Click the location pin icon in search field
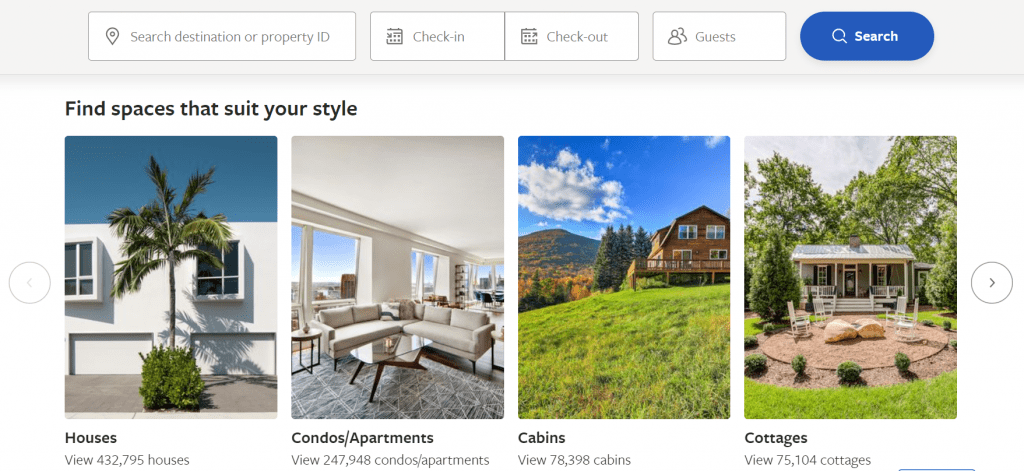This screenshot has height=471, width=1024. coord(112,36)
